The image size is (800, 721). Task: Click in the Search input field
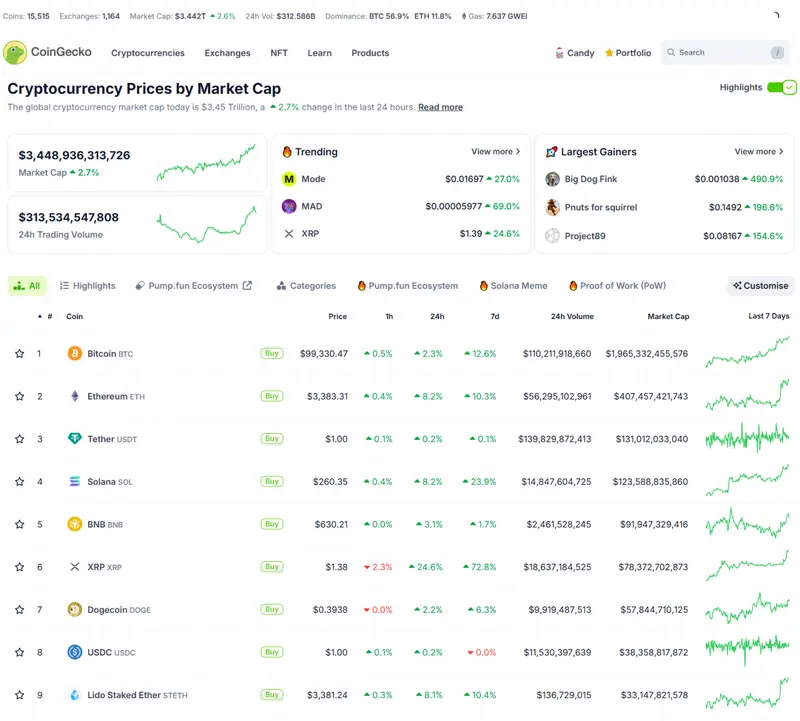(x=726, y=52)
